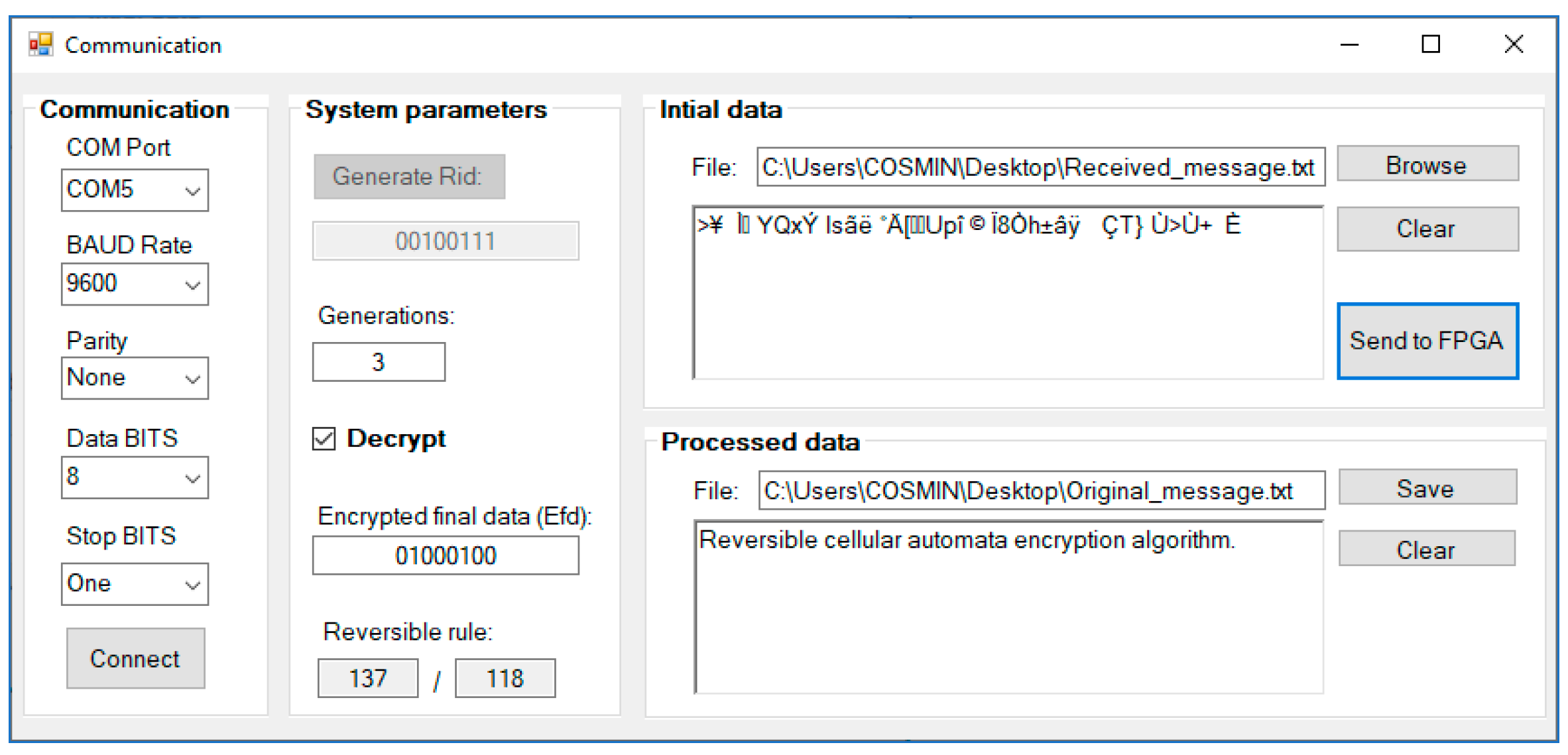Click inside the Processed data text area
Screen dimensions: 1568x755
[1008, 616]
